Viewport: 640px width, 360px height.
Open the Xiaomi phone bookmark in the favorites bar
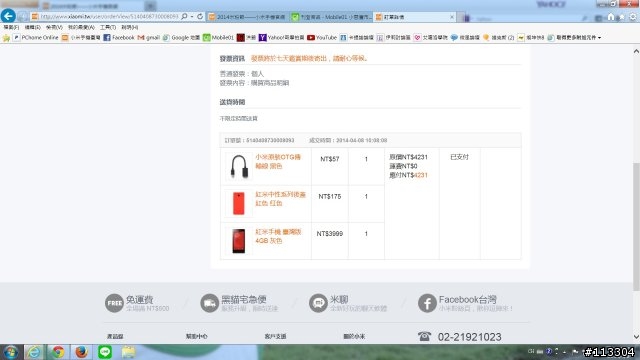pos(81,38)
